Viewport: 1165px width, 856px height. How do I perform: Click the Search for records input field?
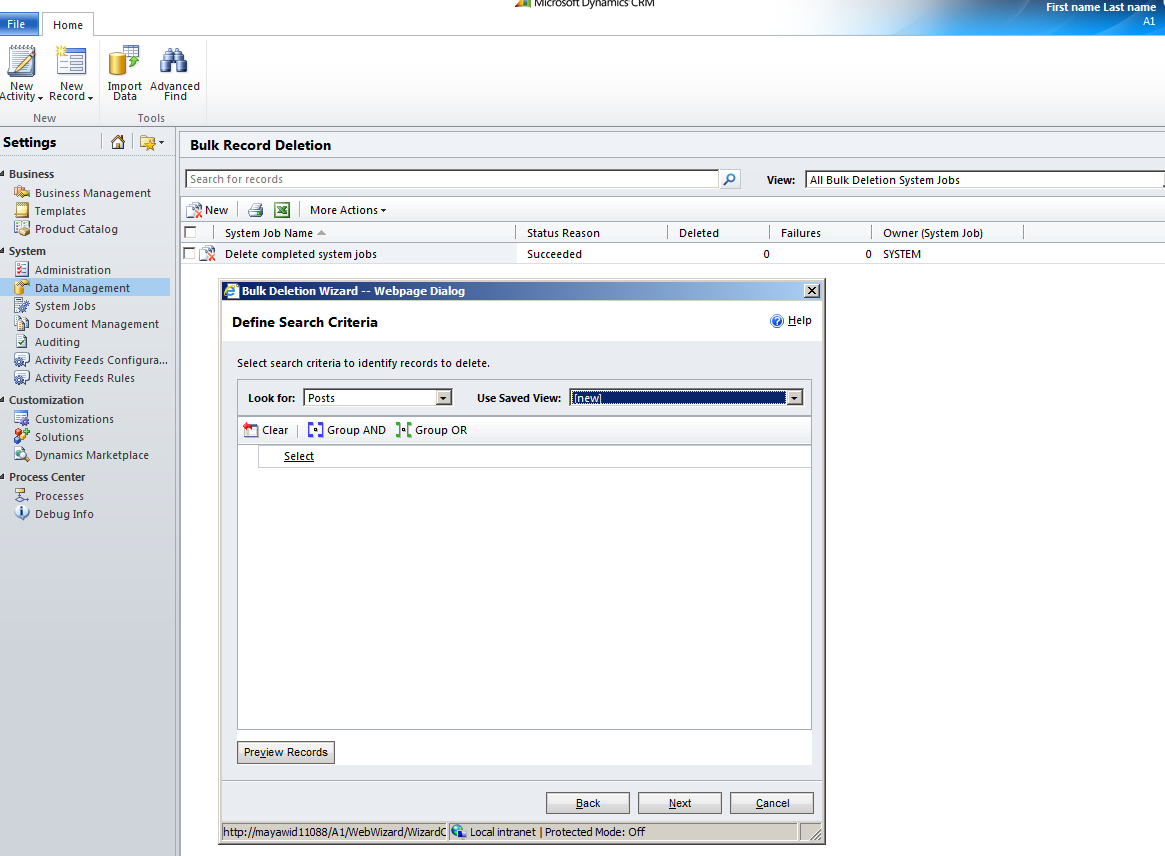[x=451, y=180]
